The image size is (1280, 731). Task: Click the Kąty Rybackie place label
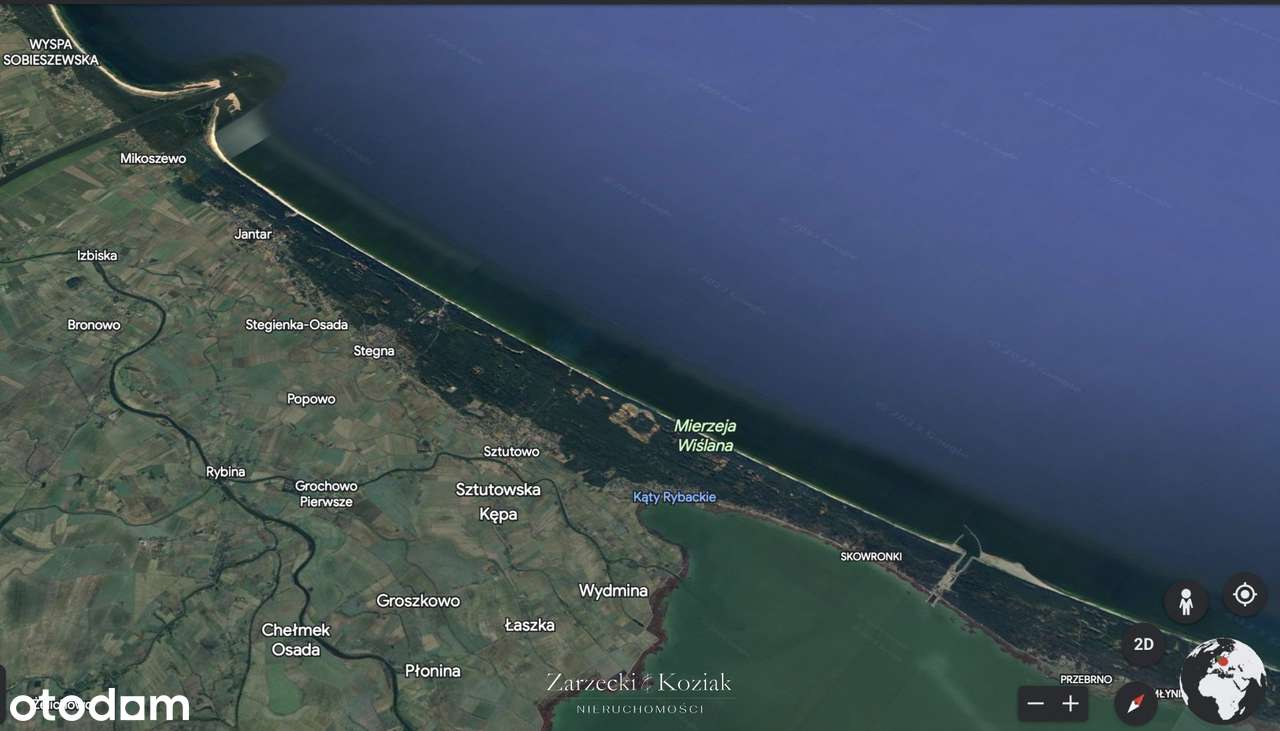coord(675,497)
